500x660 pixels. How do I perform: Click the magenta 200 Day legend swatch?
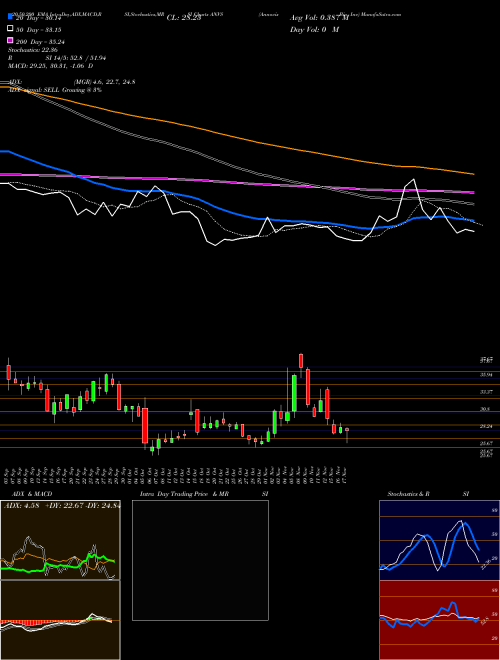tap(10, 41)
